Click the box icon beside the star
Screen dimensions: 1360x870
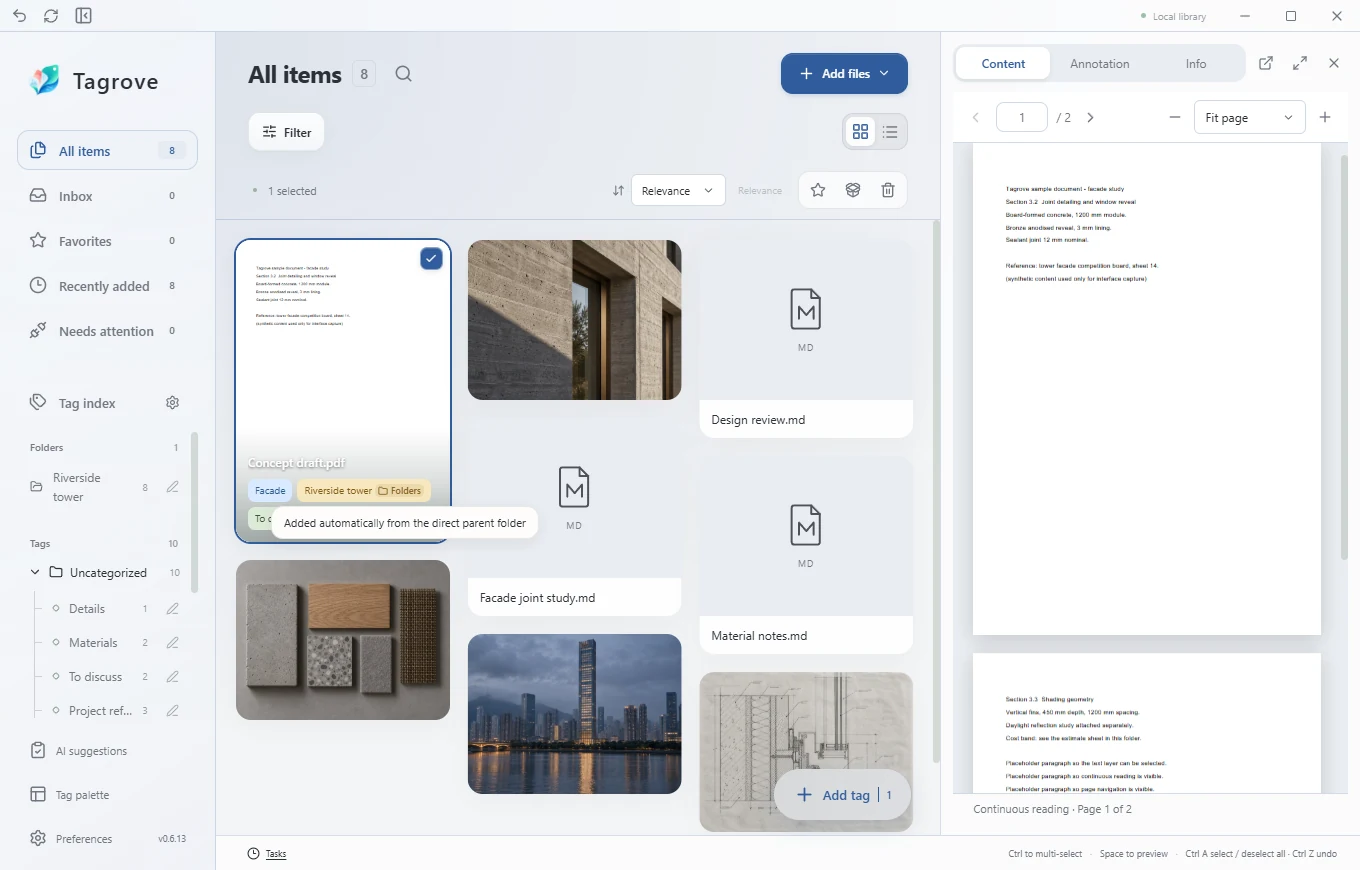853,190
